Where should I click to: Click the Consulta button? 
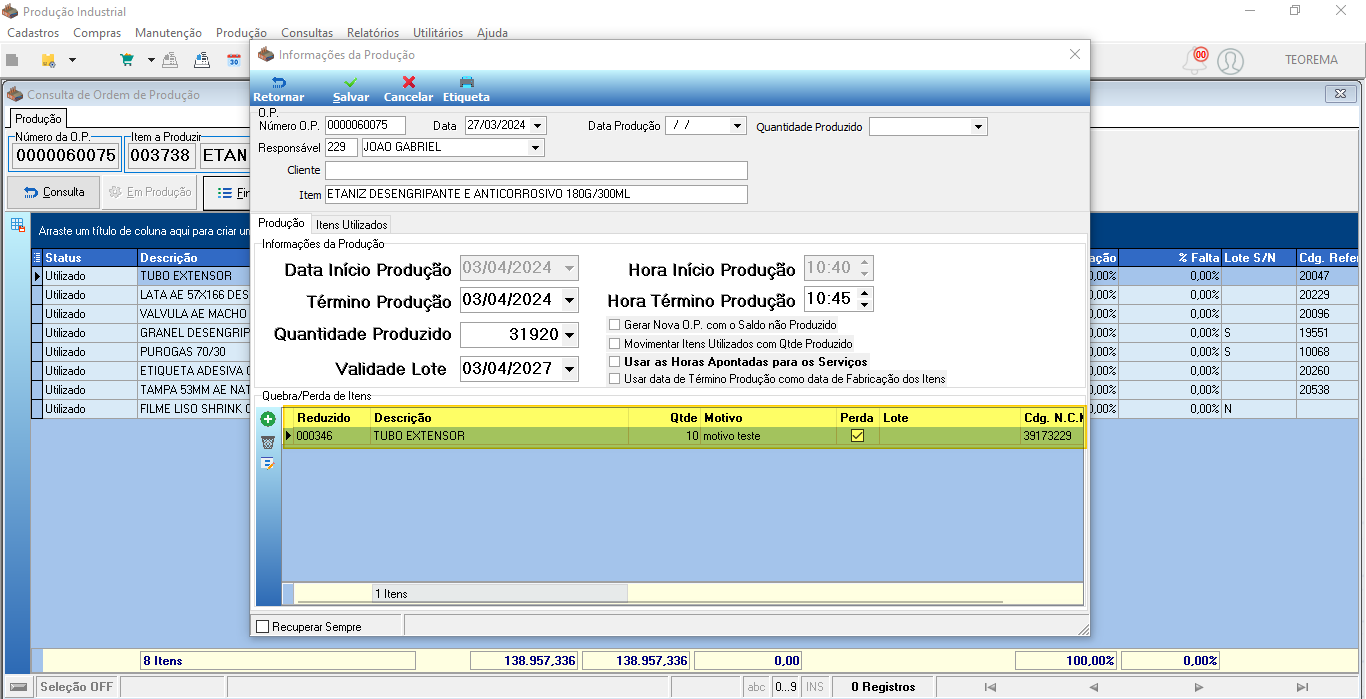(x=55, y=192)
